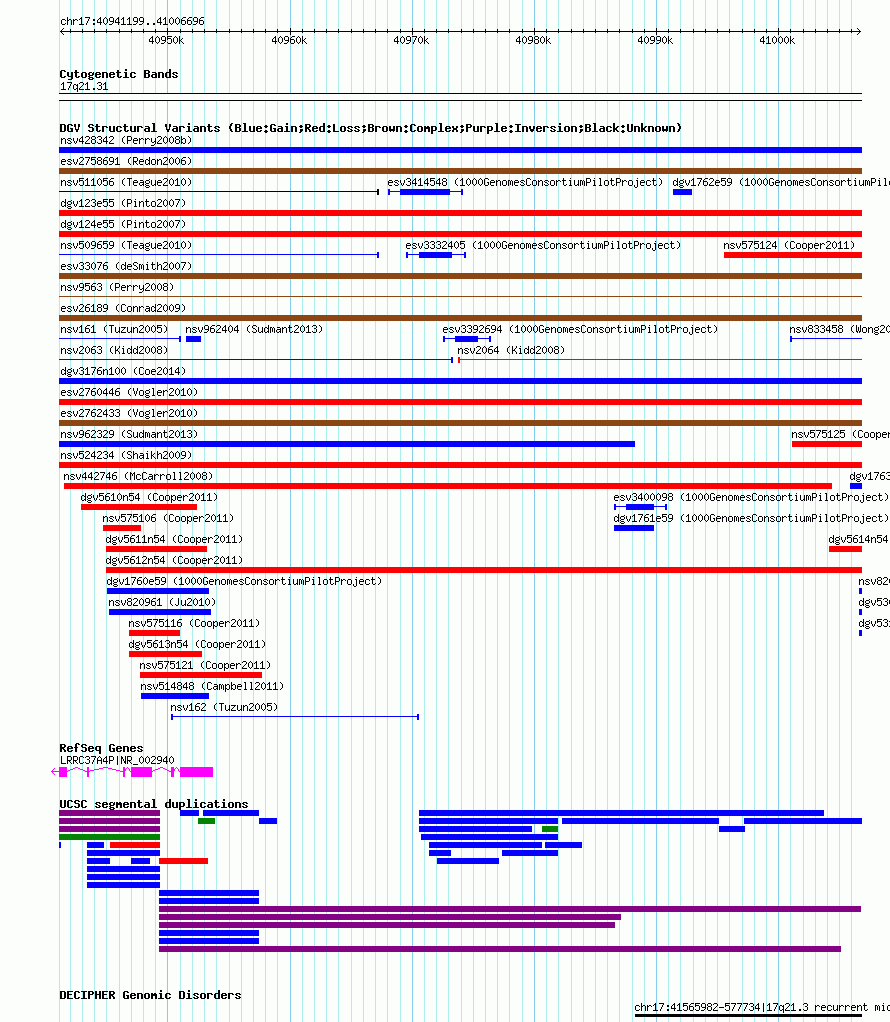Click the RefSeq Genes track title
Image resolution: width=890 pixels, height=1022 pixels.
point(101,748)
